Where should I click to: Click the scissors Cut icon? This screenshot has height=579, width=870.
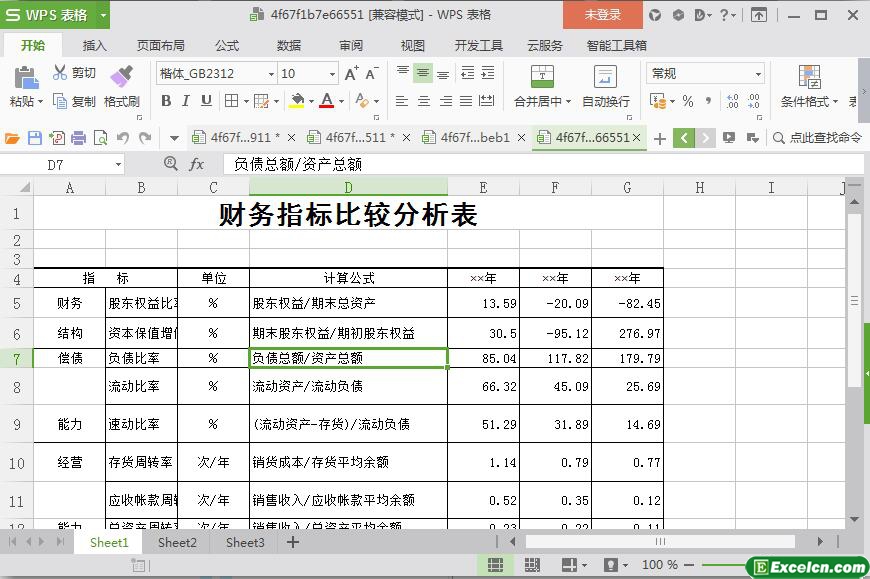pos(61,73)
